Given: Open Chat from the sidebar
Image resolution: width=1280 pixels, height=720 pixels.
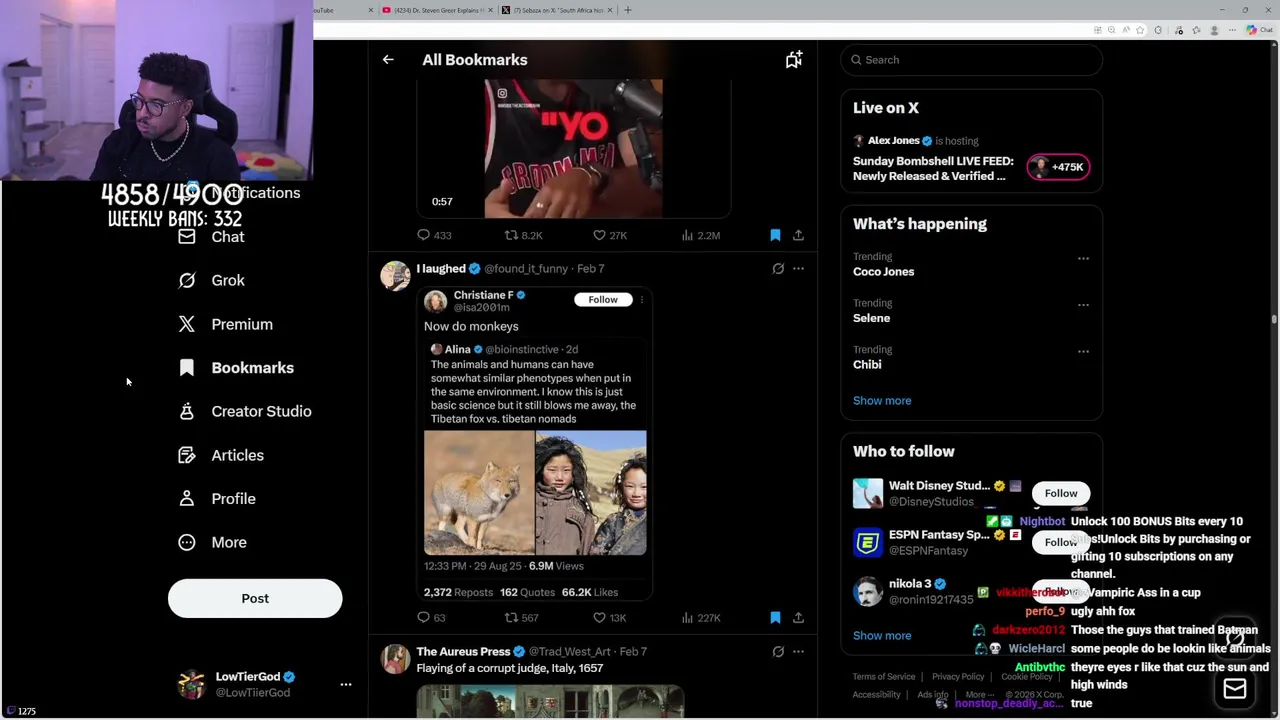Looking at the screenshot, I should (211, 237).
